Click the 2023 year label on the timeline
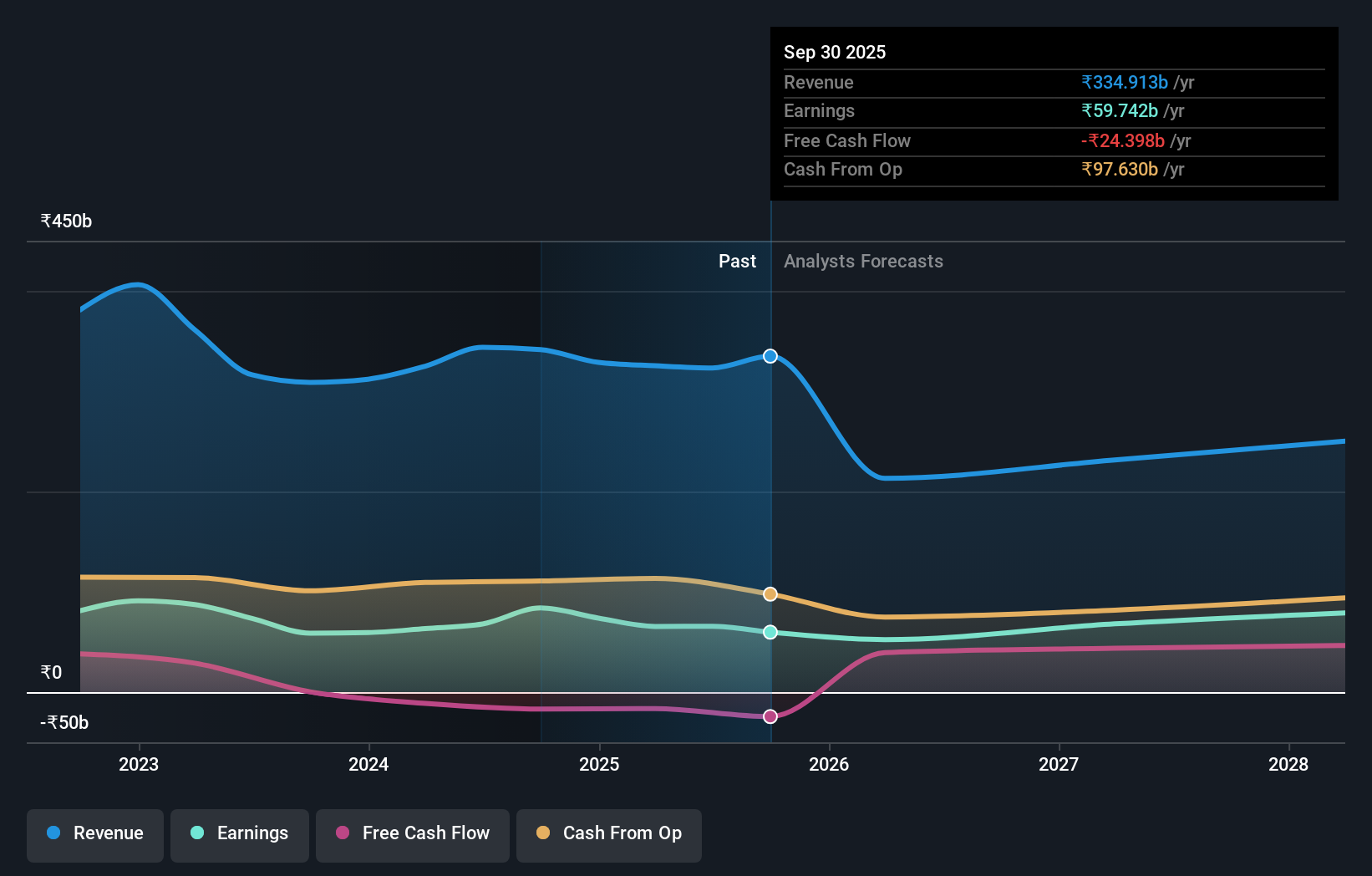Screen dimensions: 1372x876 pyautogui.click(x=139, y=764)
